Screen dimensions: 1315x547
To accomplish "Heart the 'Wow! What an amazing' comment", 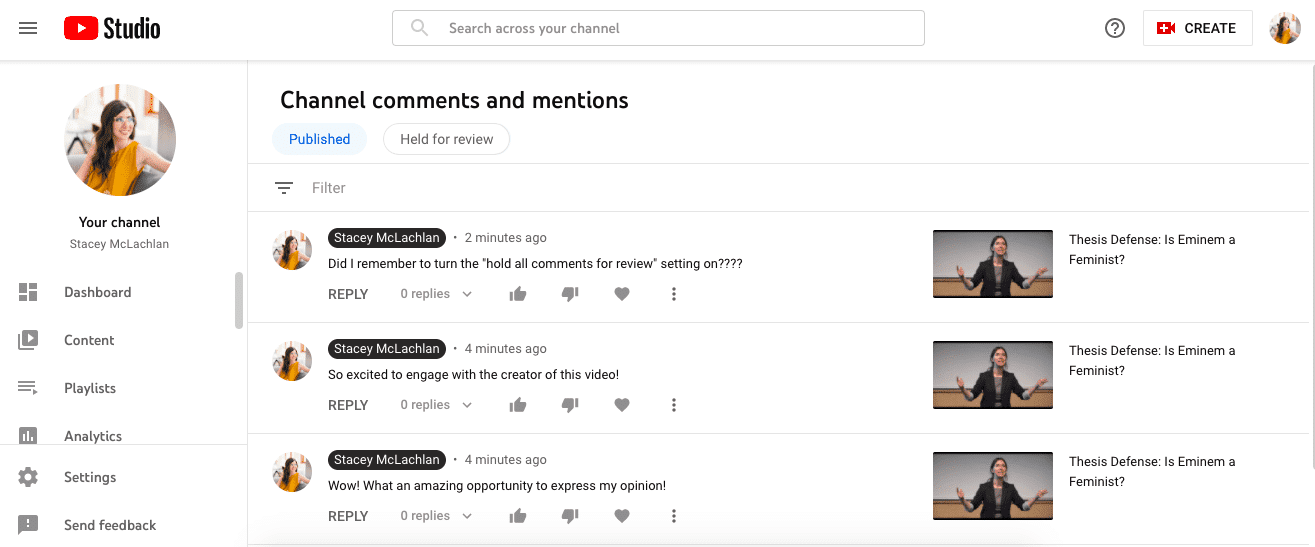I will click(x=622, y=516).
